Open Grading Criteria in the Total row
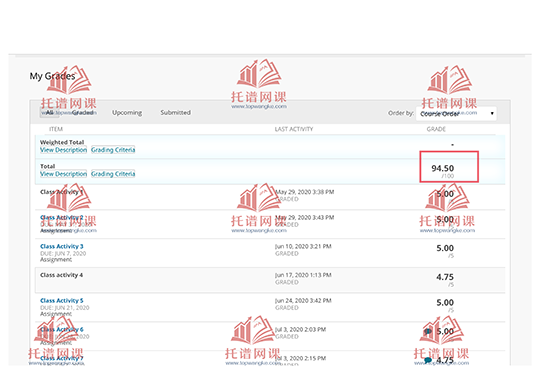This screenshot has height=374, width=540. pyautogui.click(x=113, y=174)
